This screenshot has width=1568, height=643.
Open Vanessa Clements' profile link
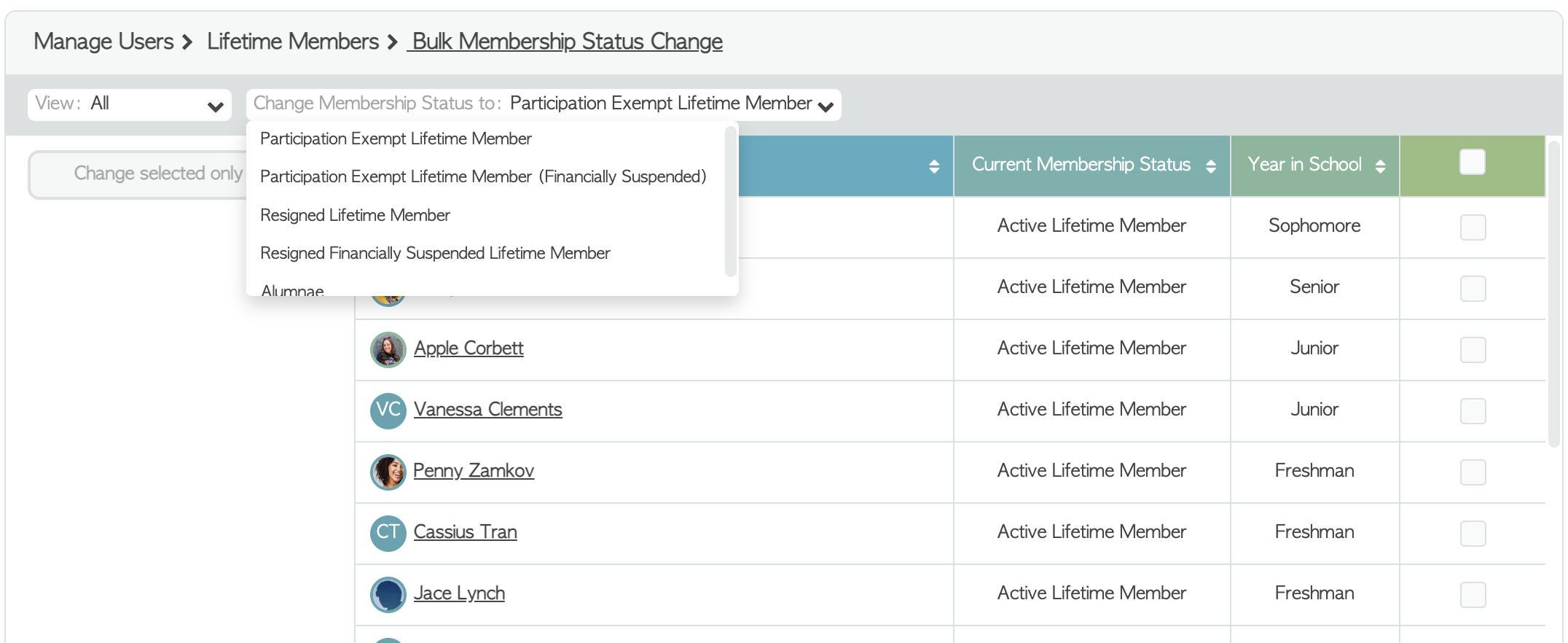pos(487,410)
